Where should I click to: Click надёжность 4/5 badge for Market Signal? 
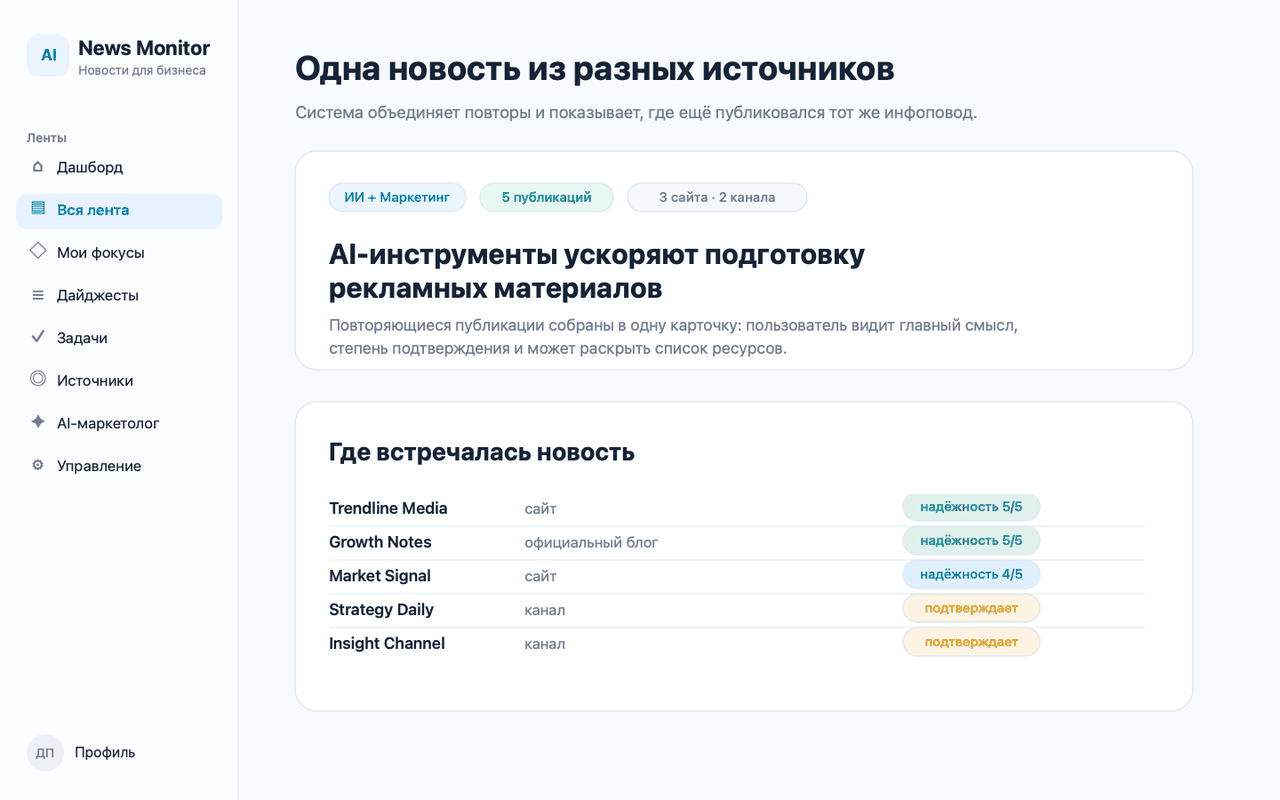tap(971, 575)
